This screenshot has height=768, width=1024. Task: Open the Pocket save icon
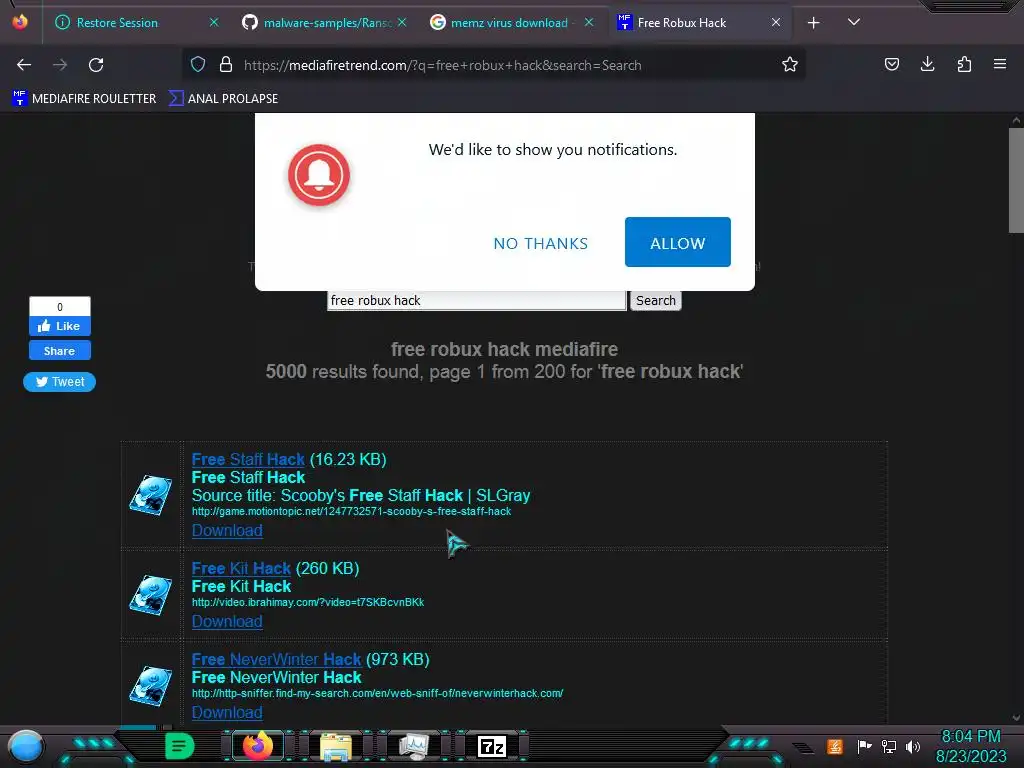pyautogui.click(x=891, y=64)
